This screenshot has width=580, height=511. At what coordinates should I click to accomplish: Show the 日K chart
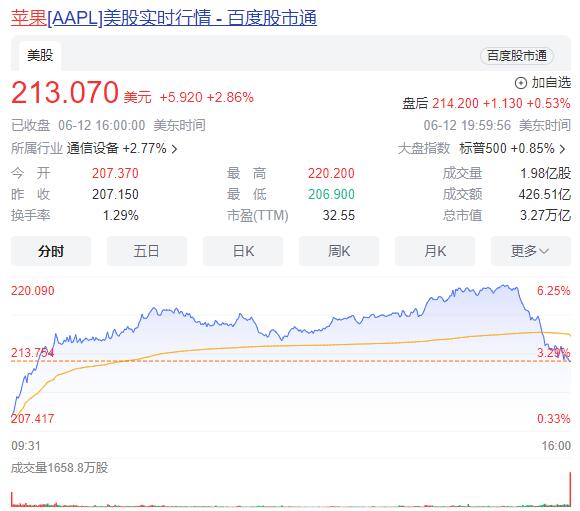[243, 251]
